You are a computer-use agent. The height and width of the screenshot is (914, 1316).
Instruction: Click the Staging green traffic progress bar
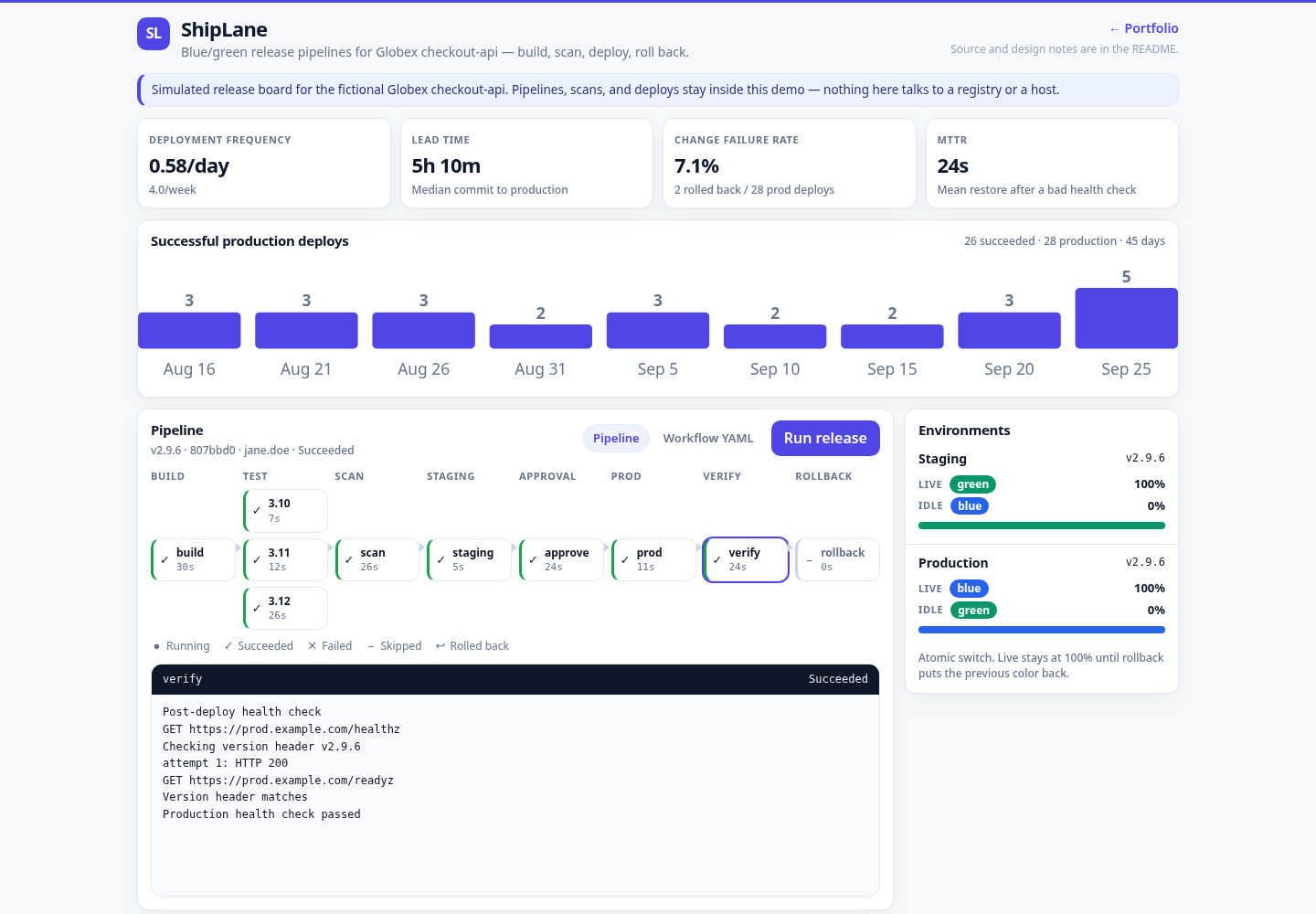(1042, 526)
